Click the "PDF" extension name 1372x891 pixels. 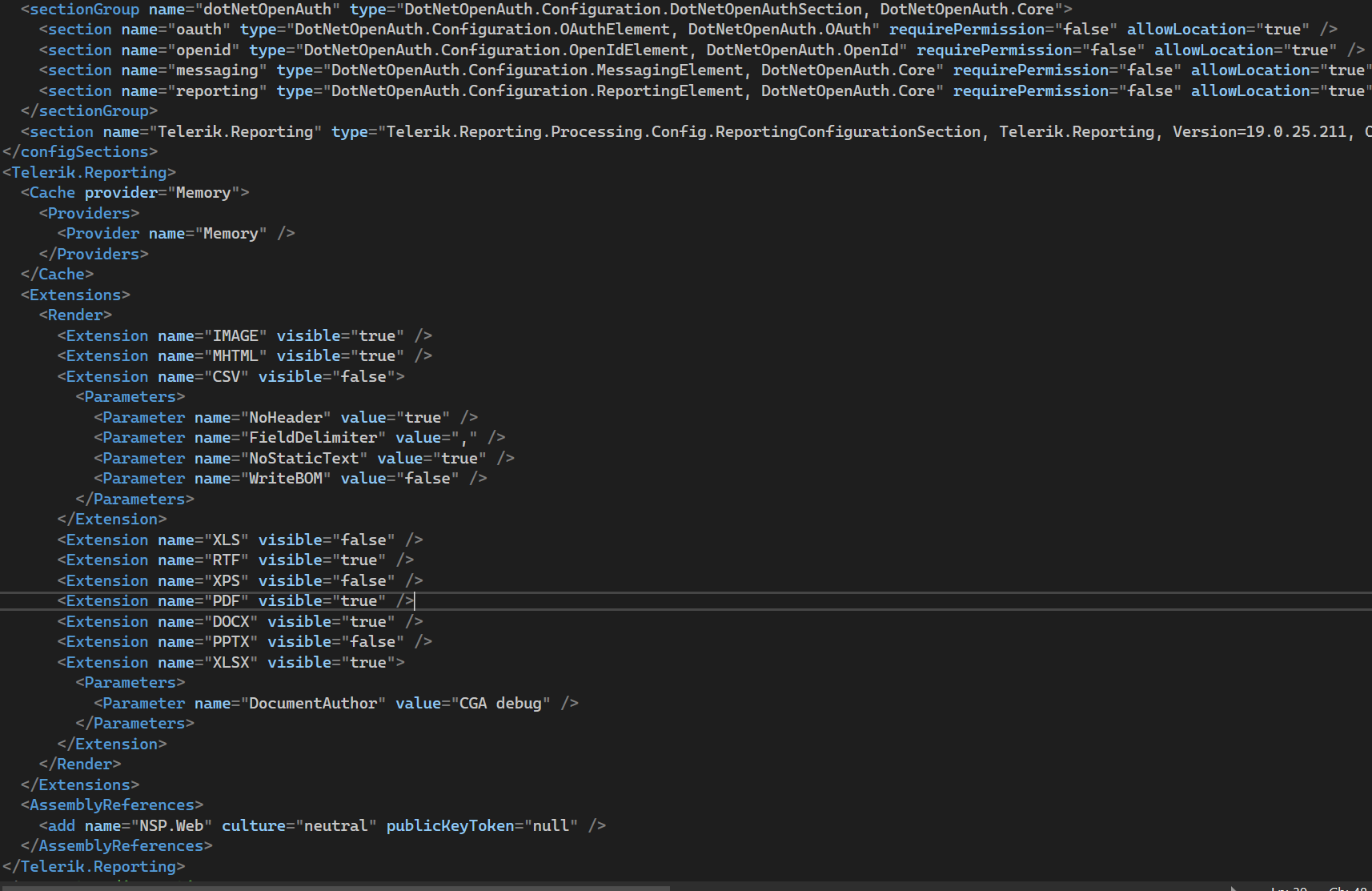[227, 600]
